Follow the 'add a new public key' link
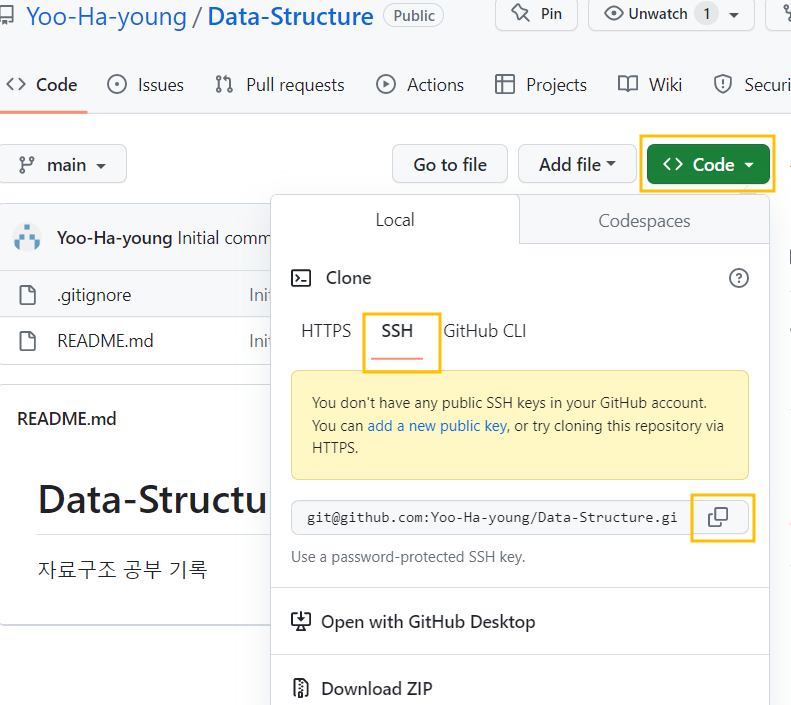Screen dimensions: 791x705 point(437,426)
